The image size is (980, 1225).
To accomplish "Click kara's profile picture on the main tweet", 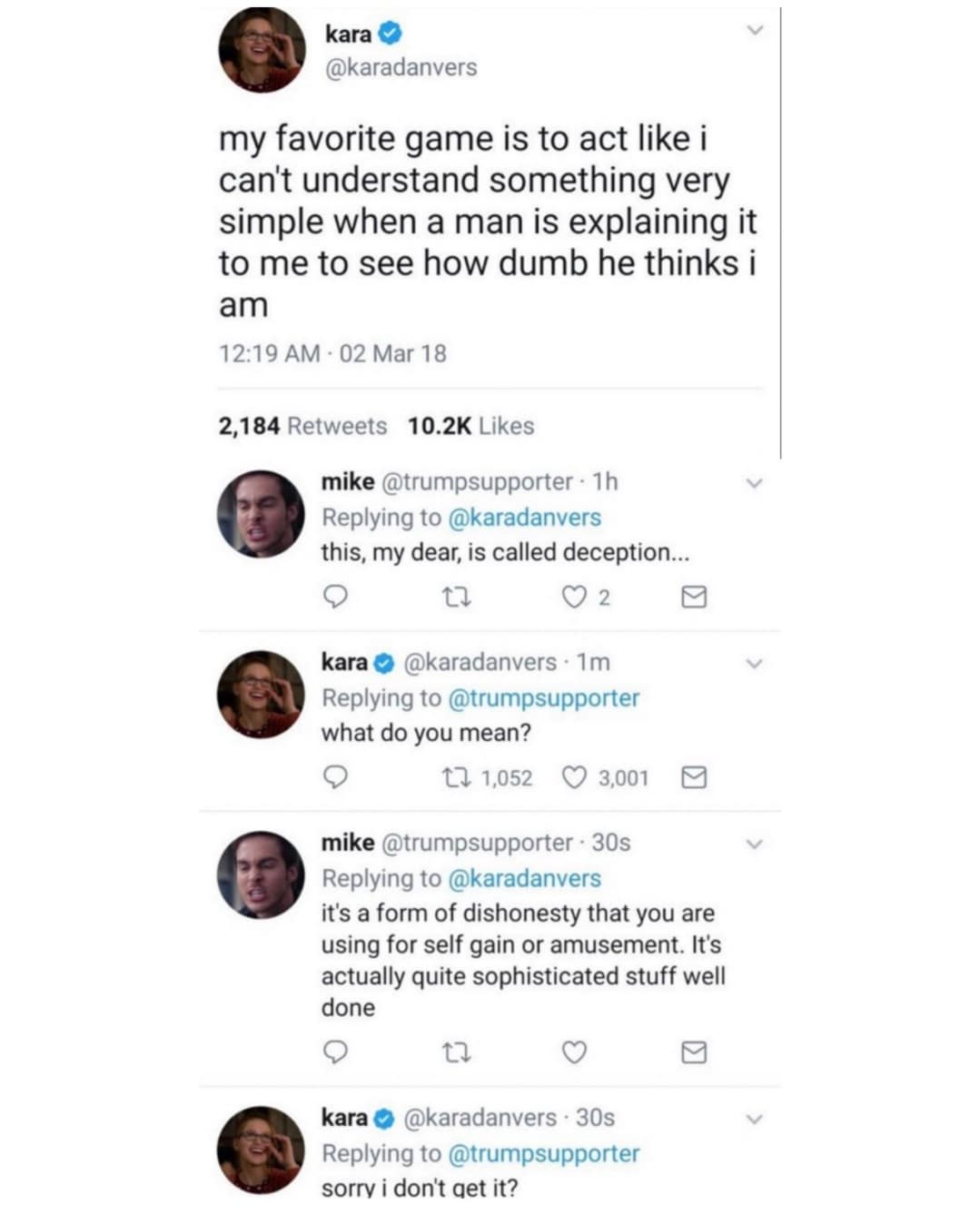I will click(x=262, y=51).
